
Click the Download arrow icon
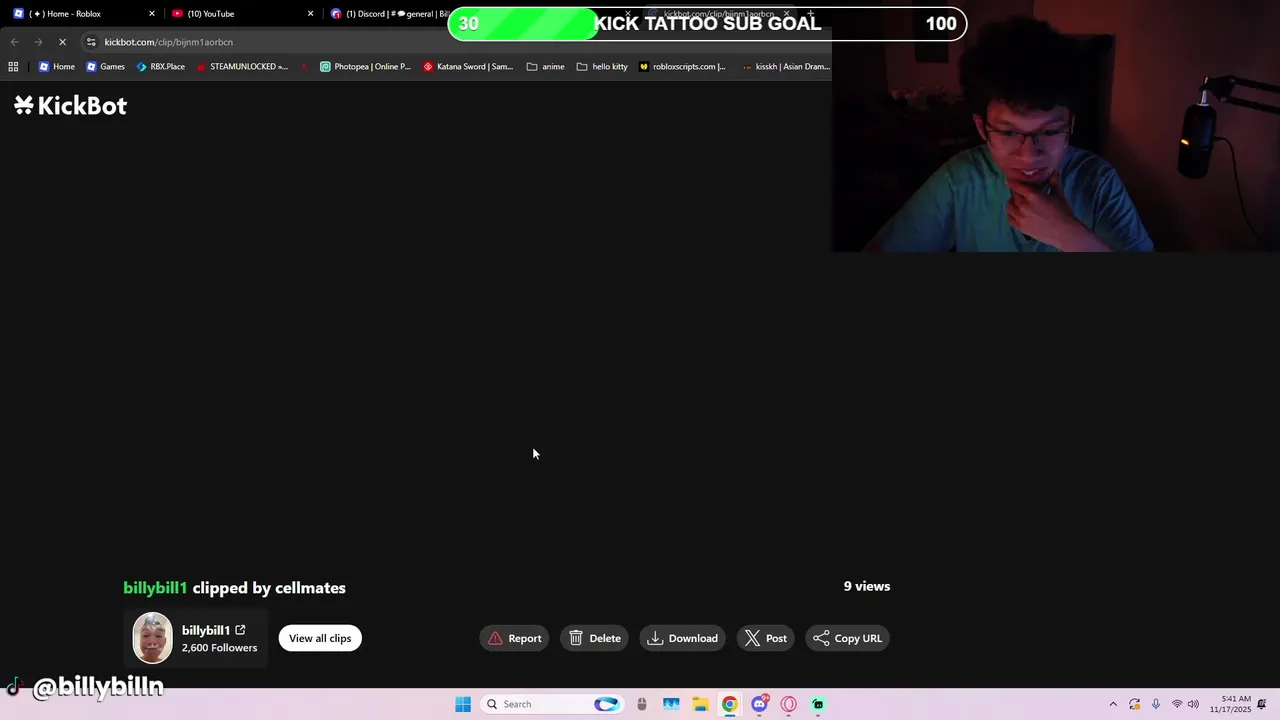pos(655,638)
